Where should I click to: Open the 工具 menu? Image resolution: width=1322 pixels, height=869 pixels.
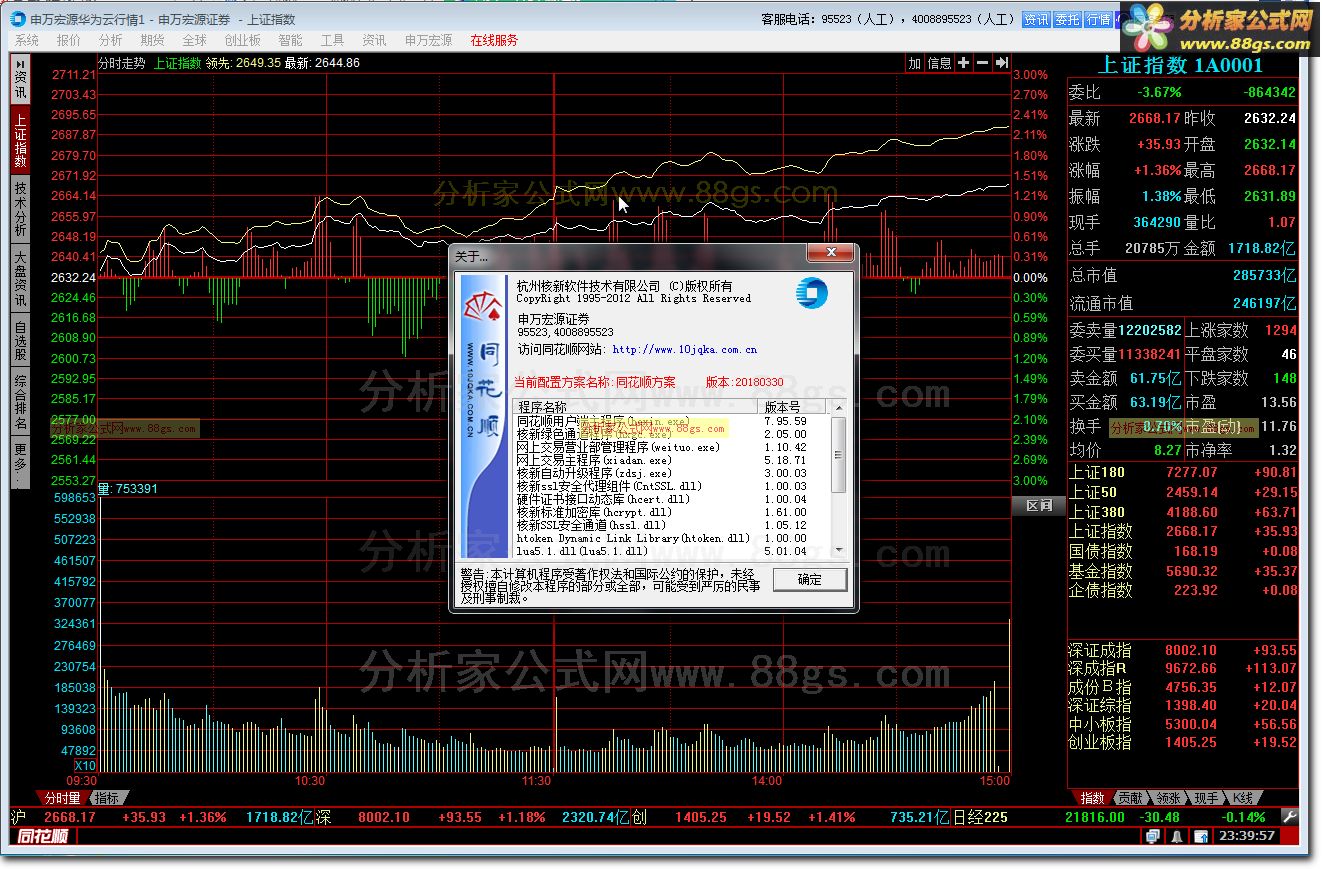pyautogui.click(x=332, y=40)
